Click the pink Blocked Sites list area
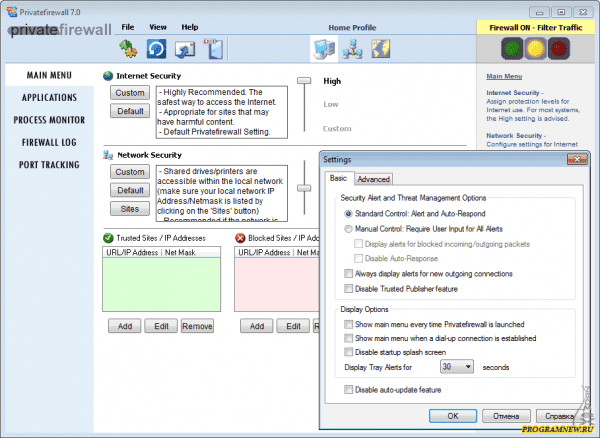 pos(277,285)
